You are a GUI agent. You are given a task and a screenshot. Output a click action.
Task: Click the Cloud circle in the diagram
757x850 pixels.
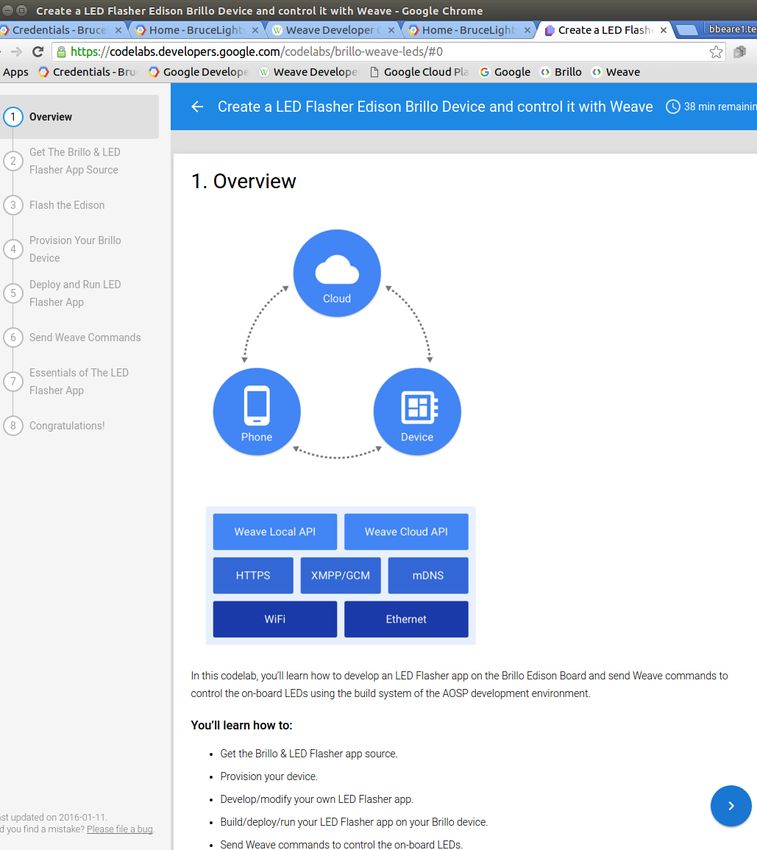(337, 273)
